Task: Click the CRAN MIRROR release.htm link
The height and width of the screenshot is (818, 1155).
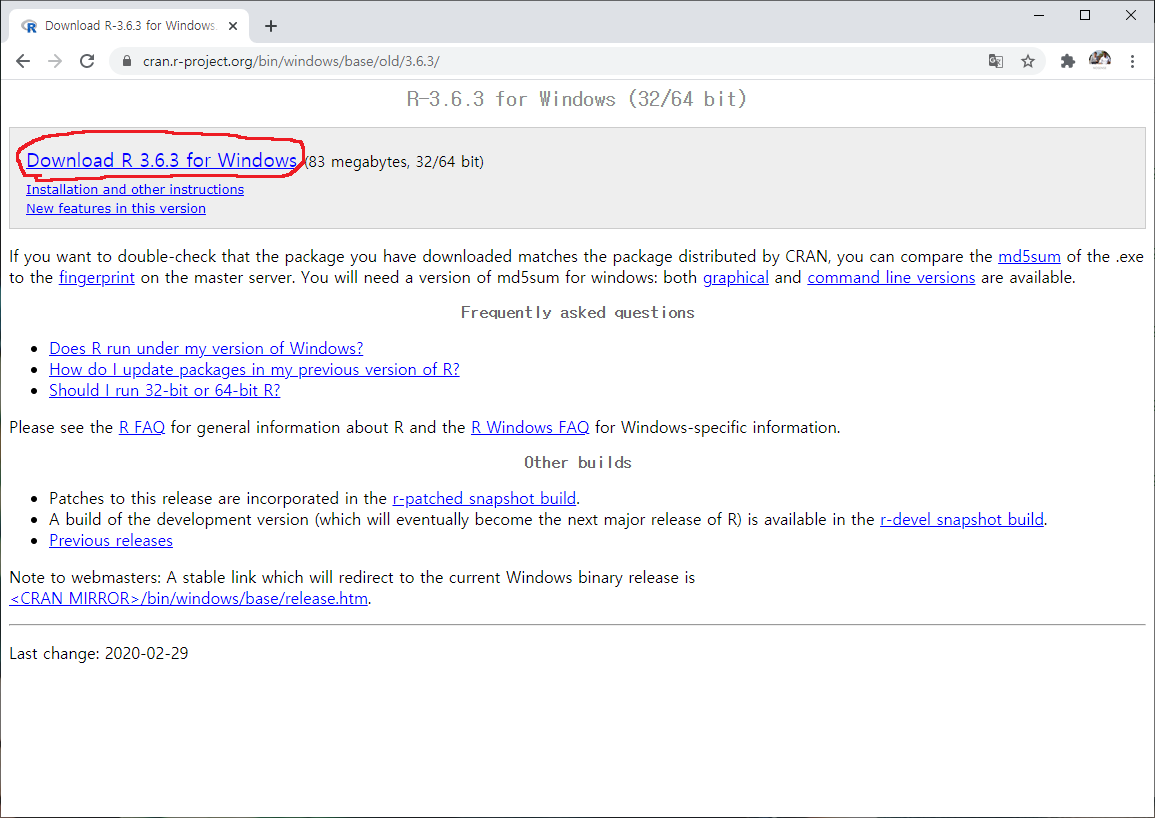Action: point(189,598)
